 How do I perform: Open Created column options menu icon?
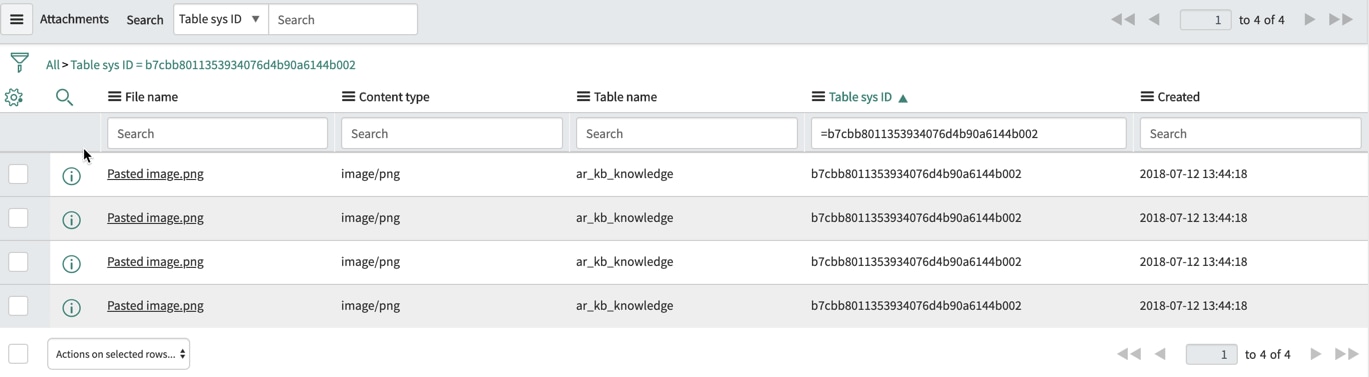1147,97
